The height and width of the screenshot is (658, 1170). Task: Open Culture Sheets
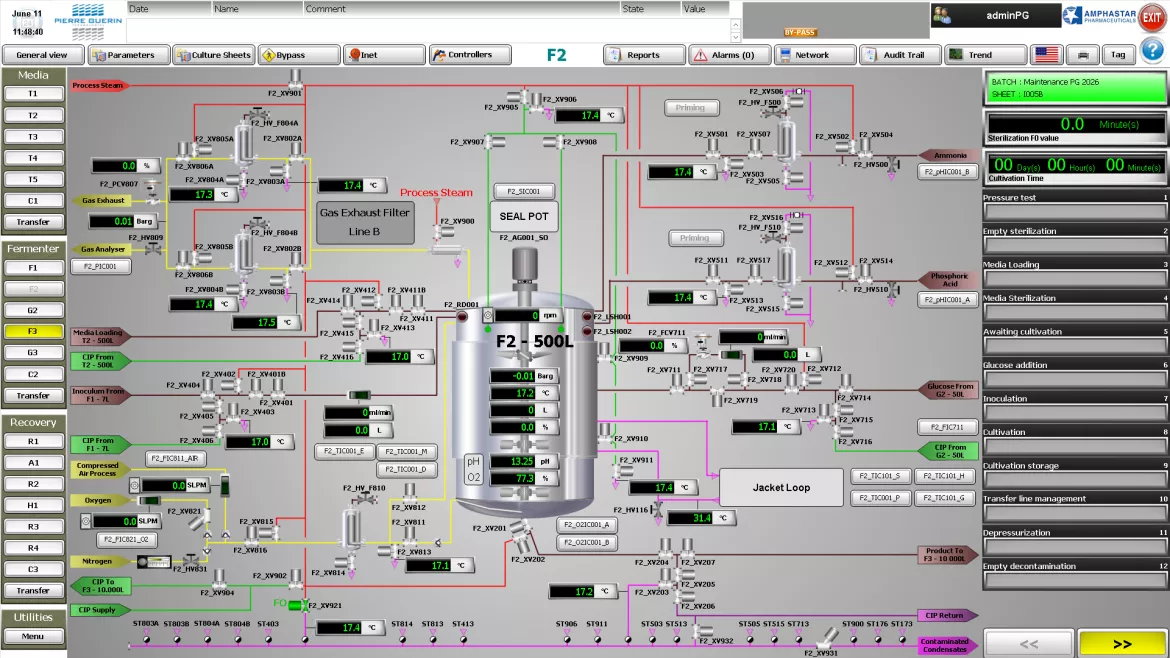[214, 54]
